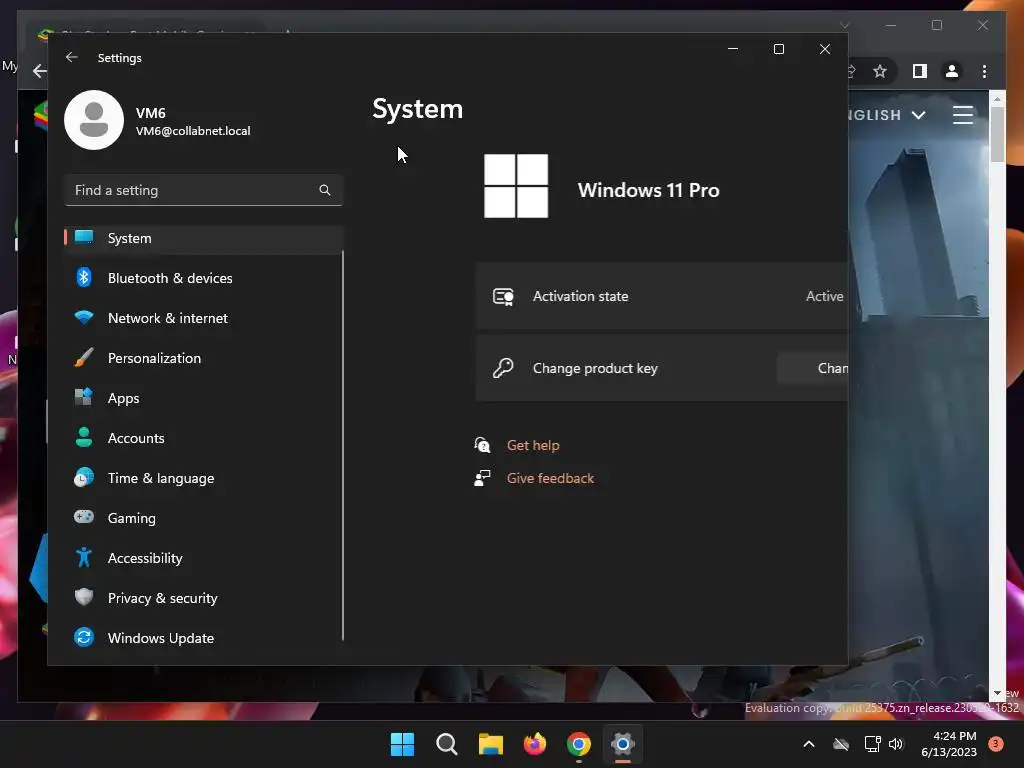Click the Chrome back arrow behind Settings
Viewport: 1024px width, 768px height.
click(40, 71)
